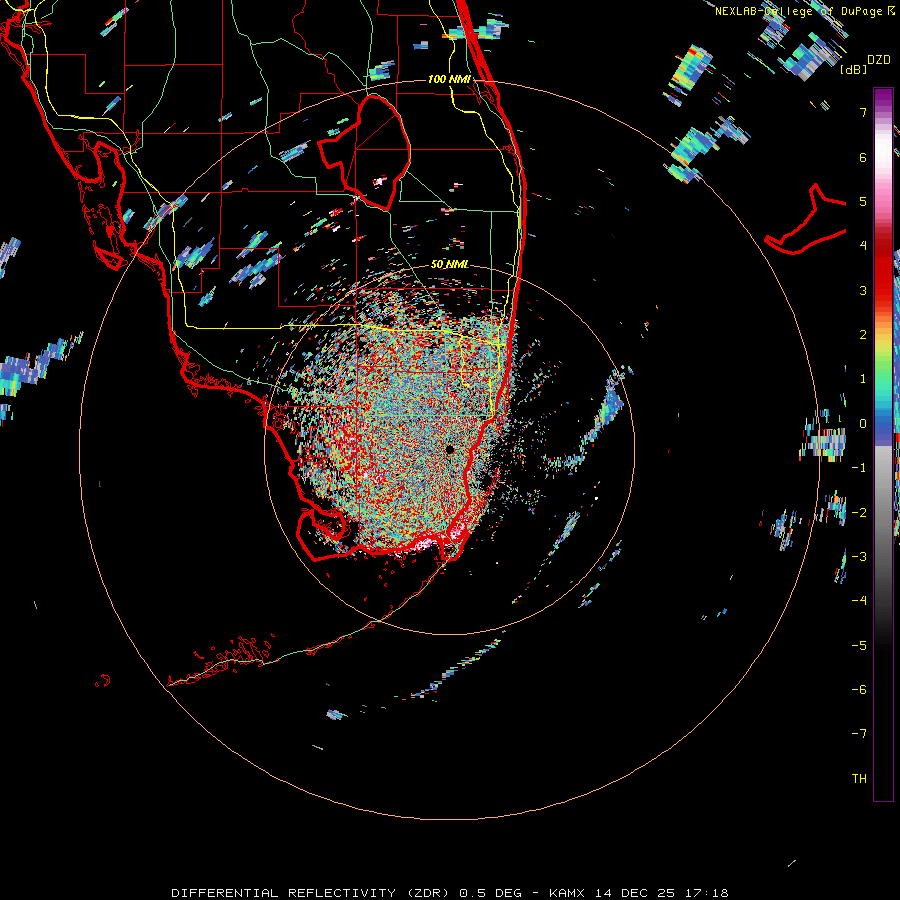The height and width of the screenshot is (900, 900).
Task: Click the 4 value on the color scale
Action: click(x=863, y=246)
